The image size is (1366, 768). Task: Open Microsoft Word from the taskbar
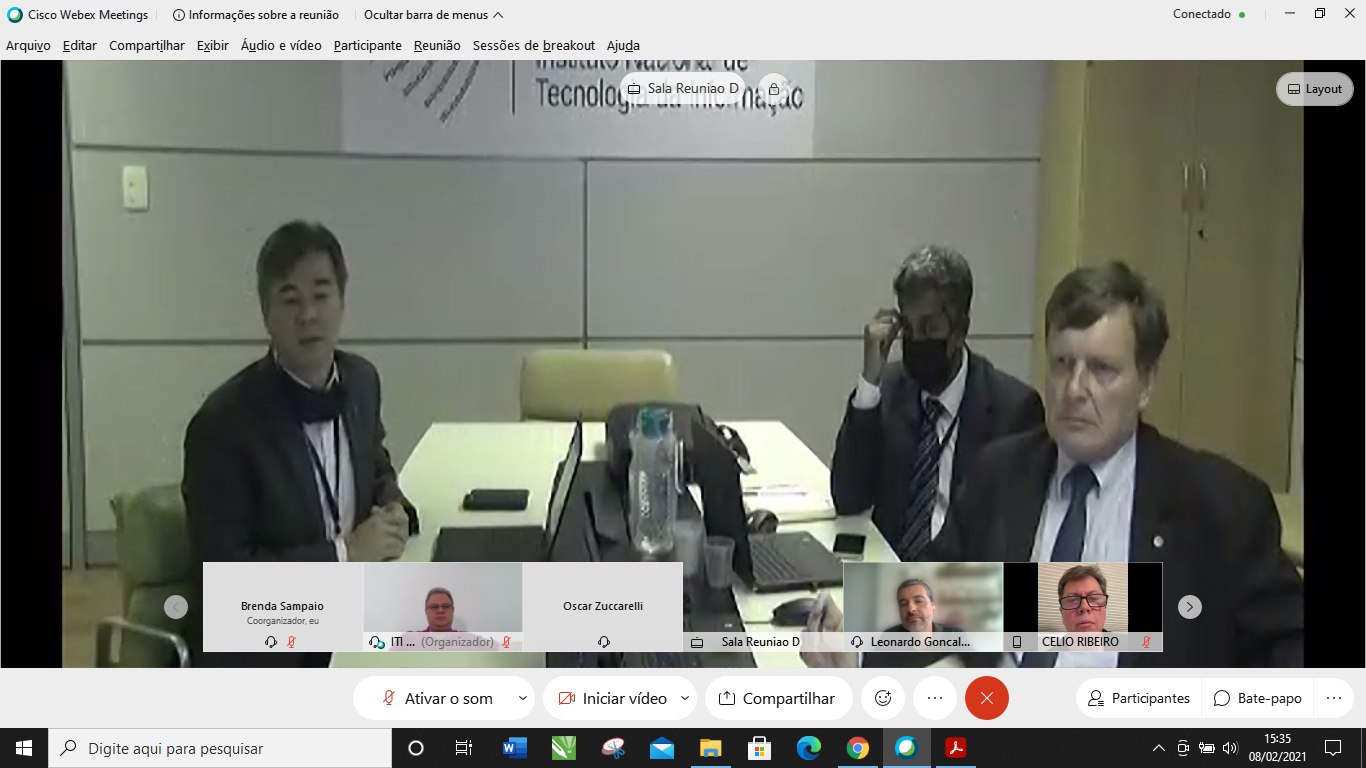[x=515, y=748]
